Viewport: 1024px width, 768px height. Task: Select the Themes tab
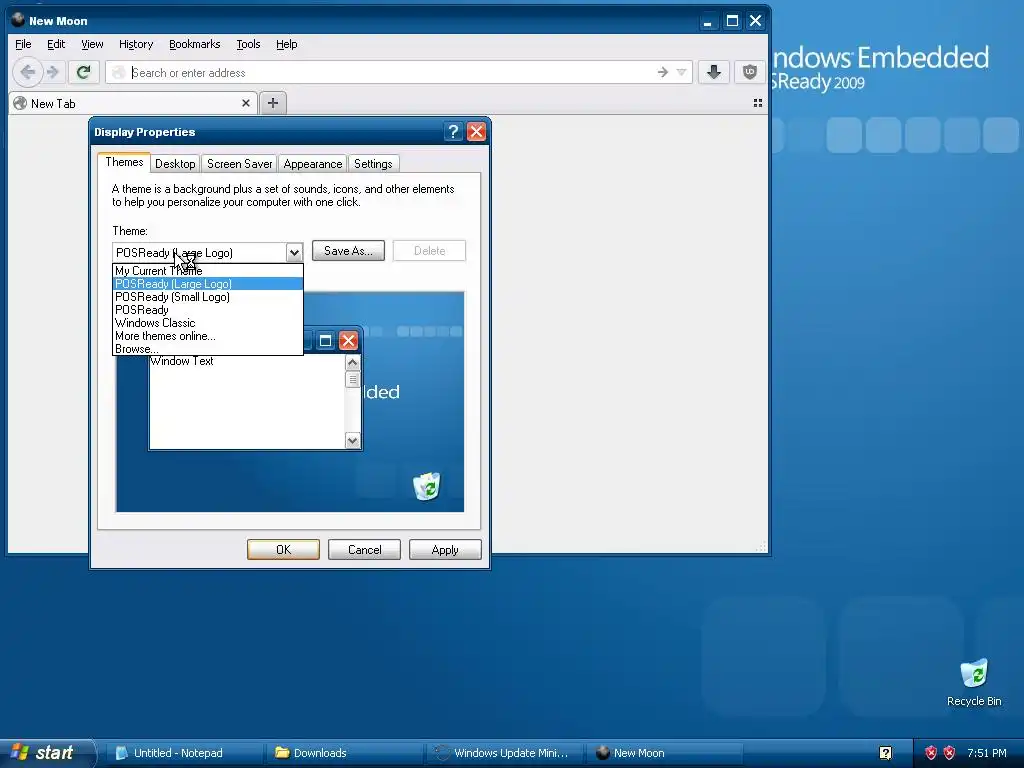point(124,162)
